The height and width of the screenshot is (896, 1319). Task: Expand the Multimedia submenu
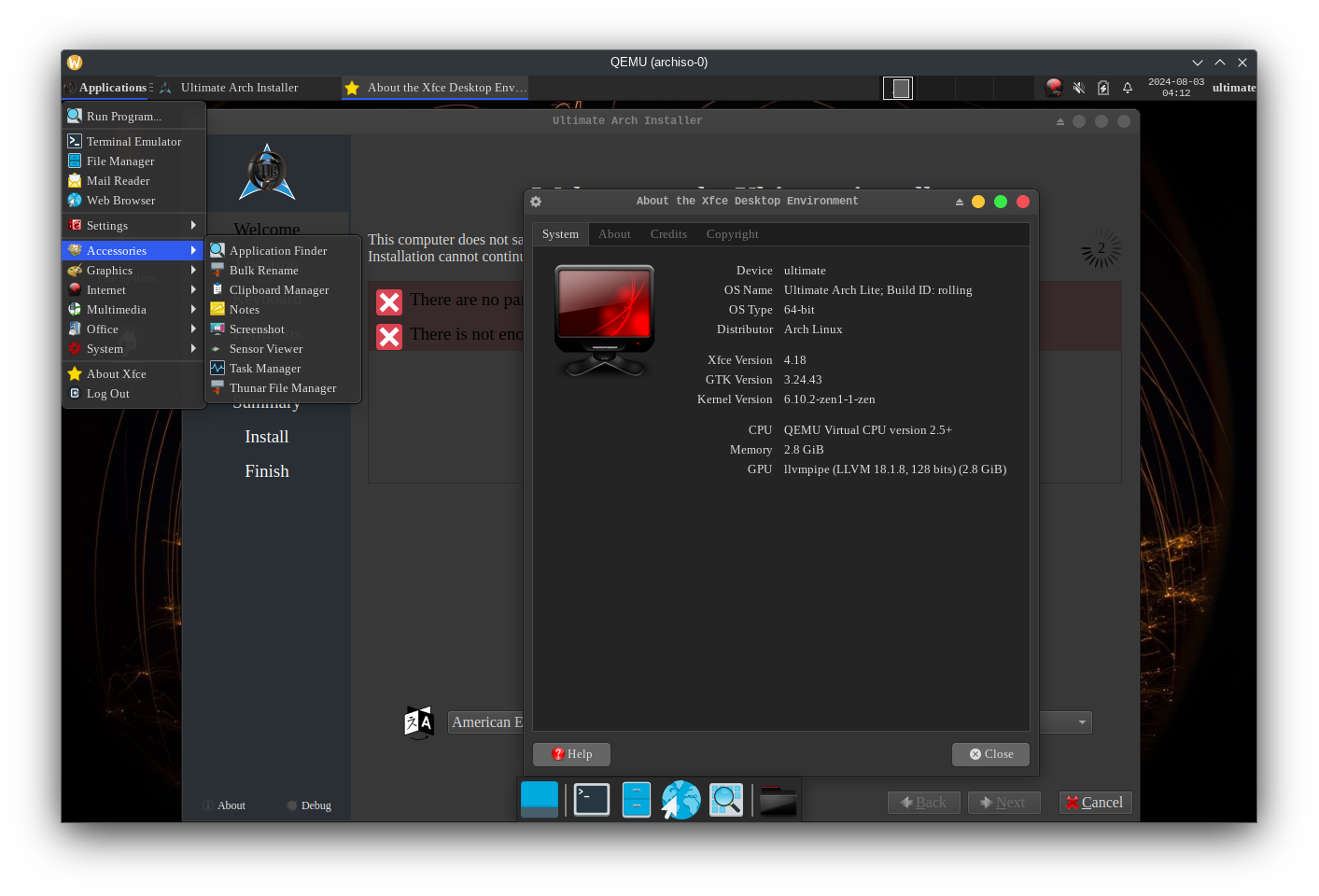click(133, 309)
